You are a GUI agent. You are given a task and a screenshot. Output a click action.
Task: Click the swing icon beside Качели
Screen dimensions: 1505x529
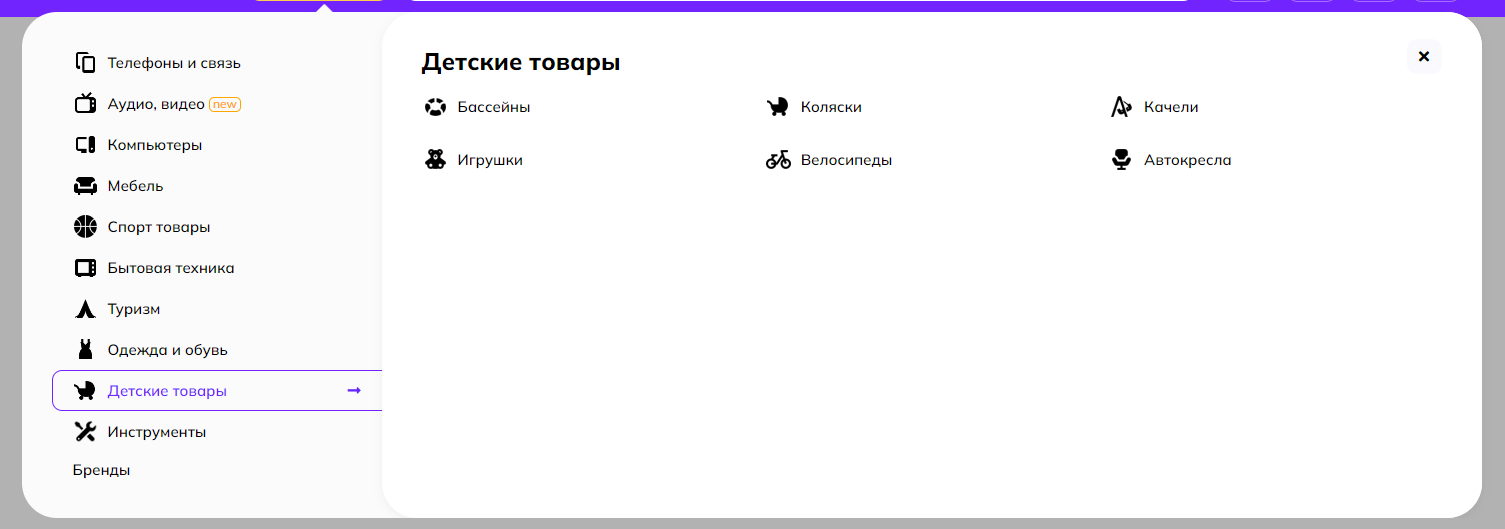coord(1121,107)
